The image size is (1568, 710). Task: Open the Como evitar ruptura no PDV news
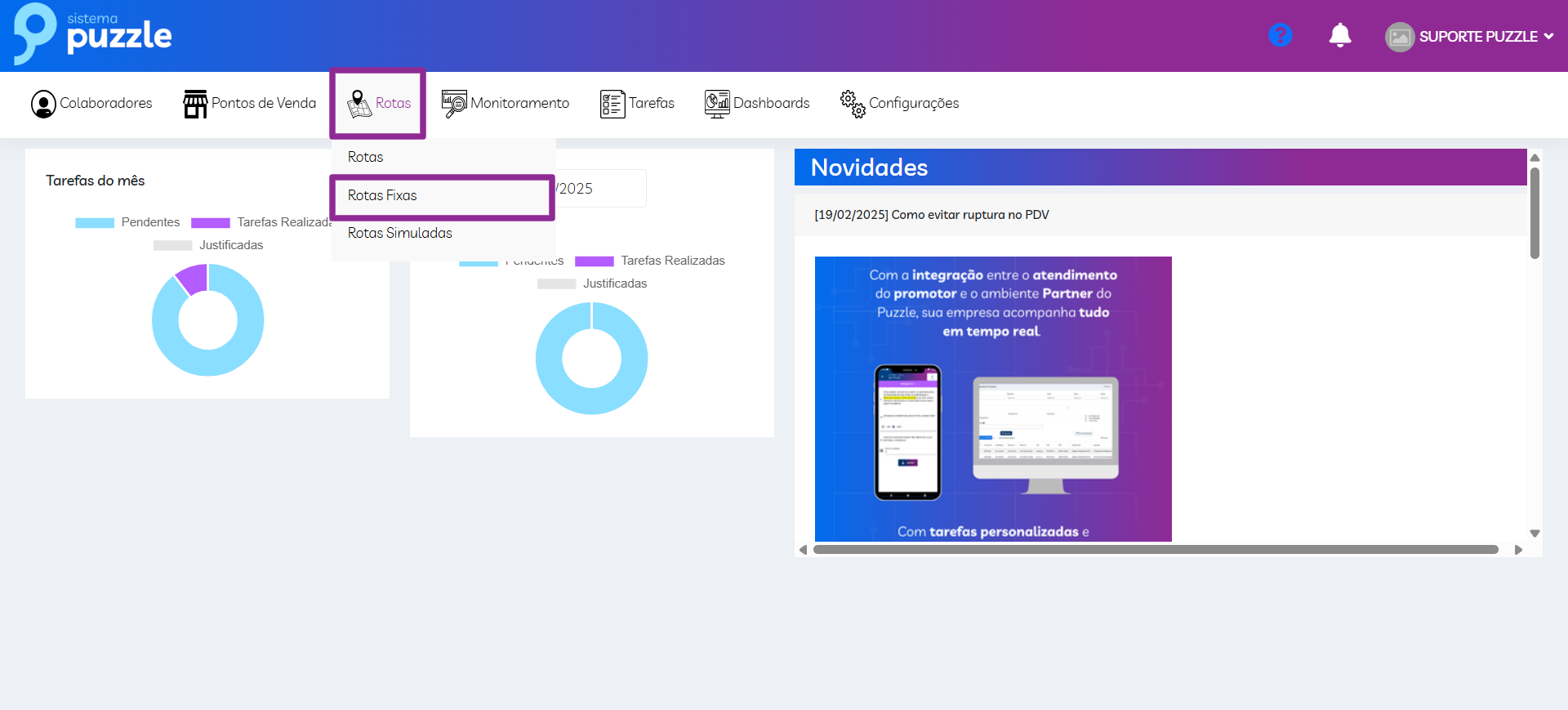click(932, 215)
